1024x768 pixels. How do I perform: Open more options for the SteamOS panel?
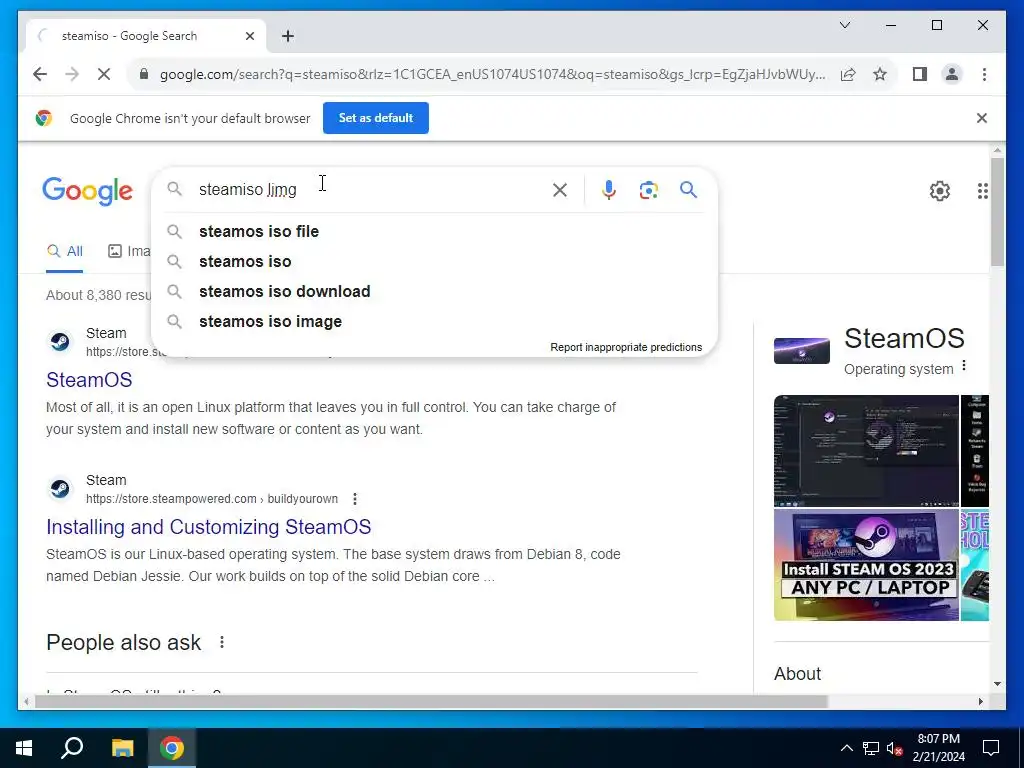pos(964,366)
